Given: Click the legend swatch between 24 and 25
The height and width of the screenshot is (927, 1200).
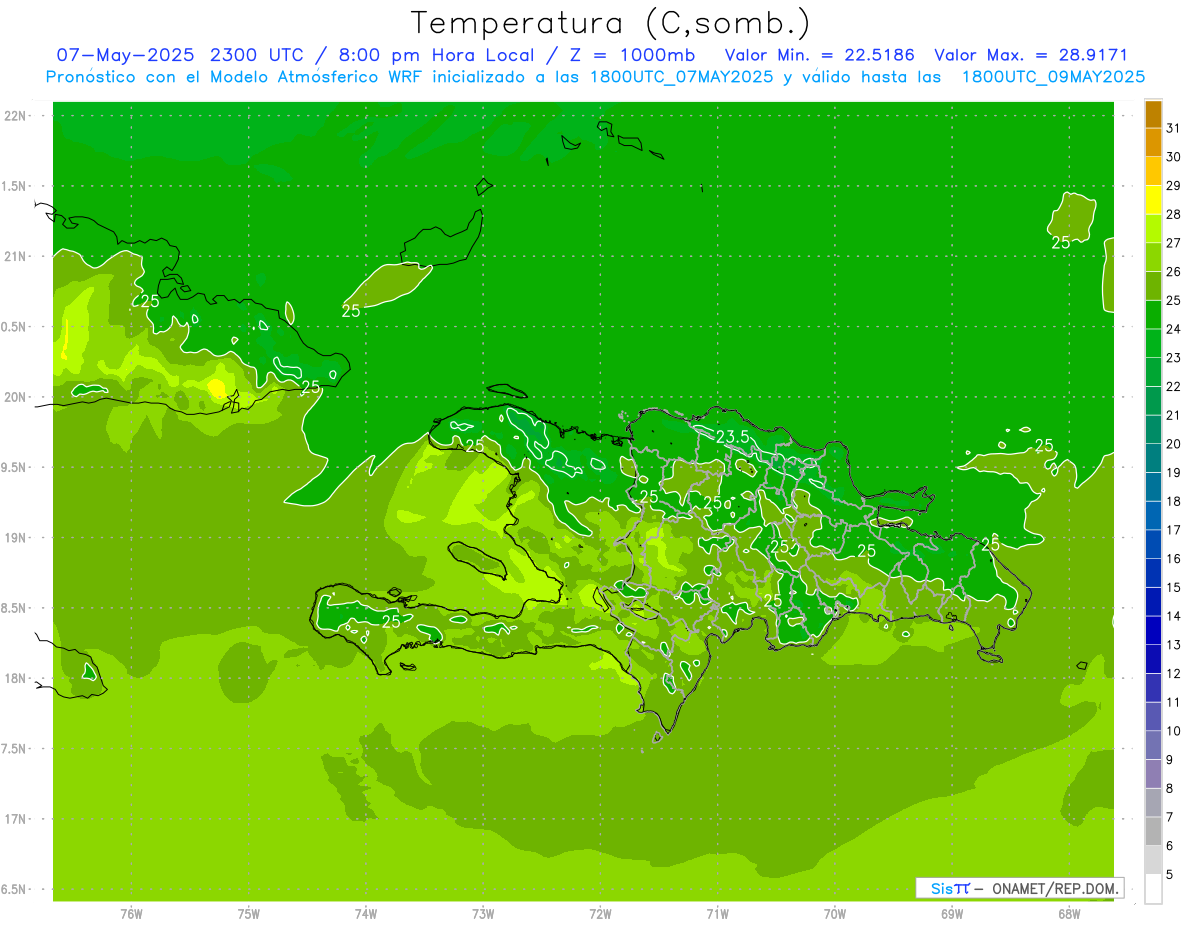Looking at the screenshot, I should 1153,315.
